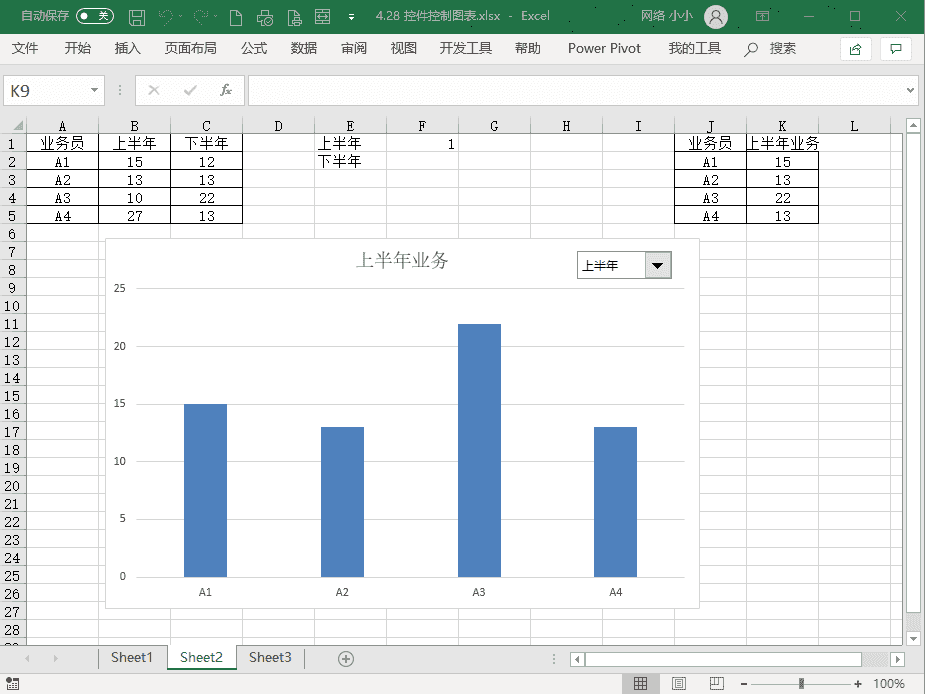Image resolution: width=926 pixels, height=694 pixels.
Task: Open the undo history dropdown arrow
Action: coord(180,17)
